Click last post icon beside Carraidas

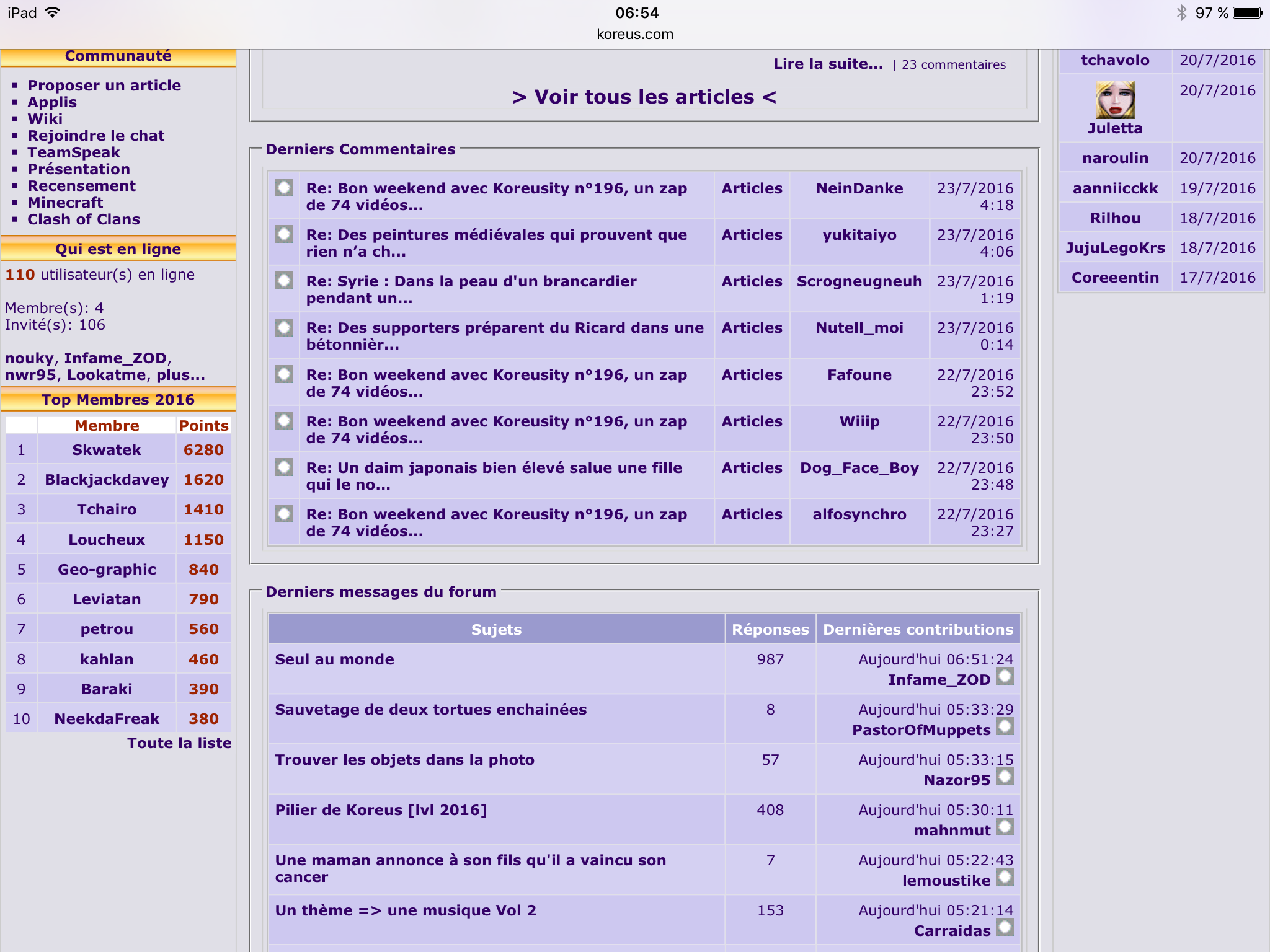click(x=1005, y=928)
